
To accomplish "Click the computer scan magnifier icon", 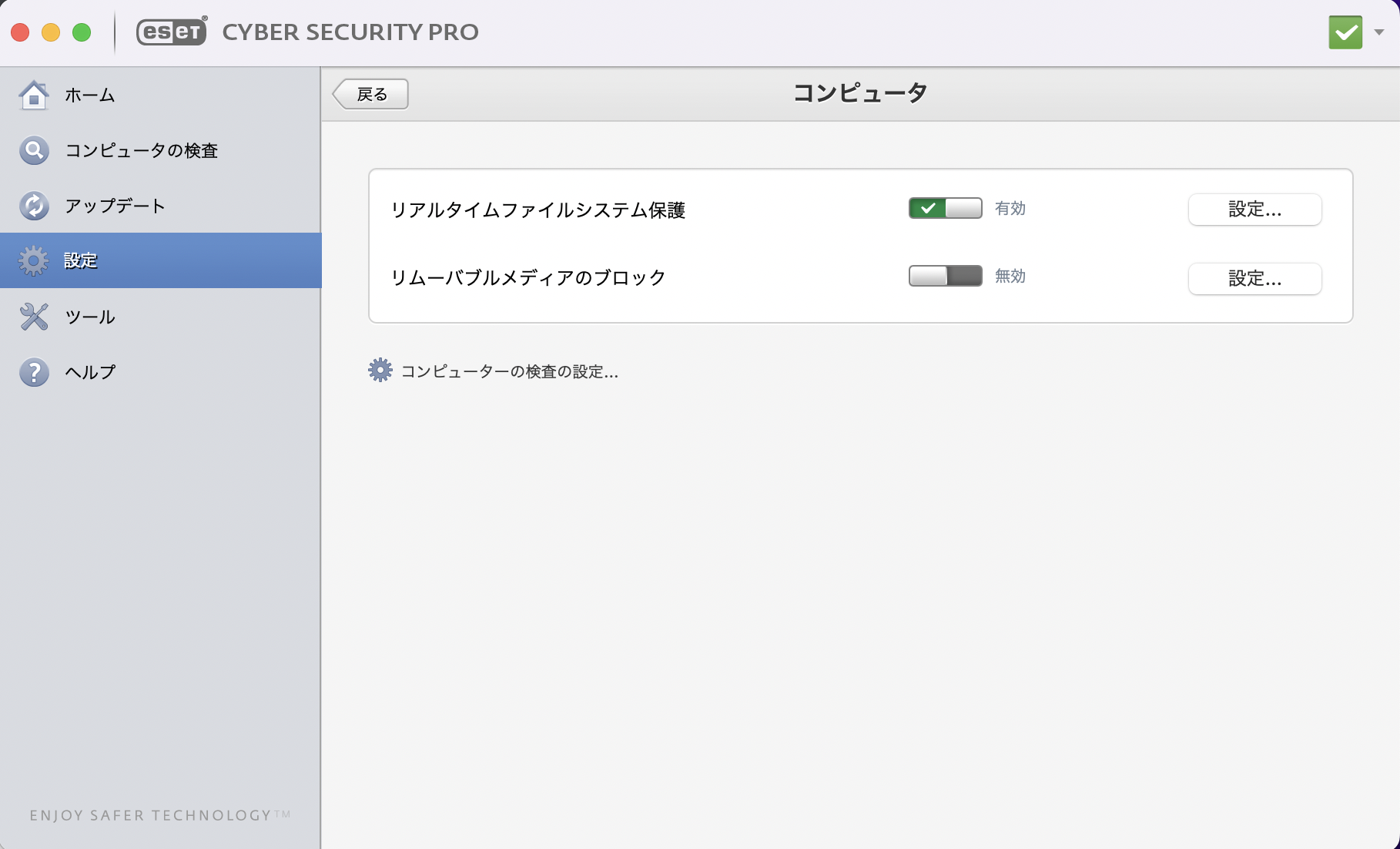I will (x=34, y=151).
